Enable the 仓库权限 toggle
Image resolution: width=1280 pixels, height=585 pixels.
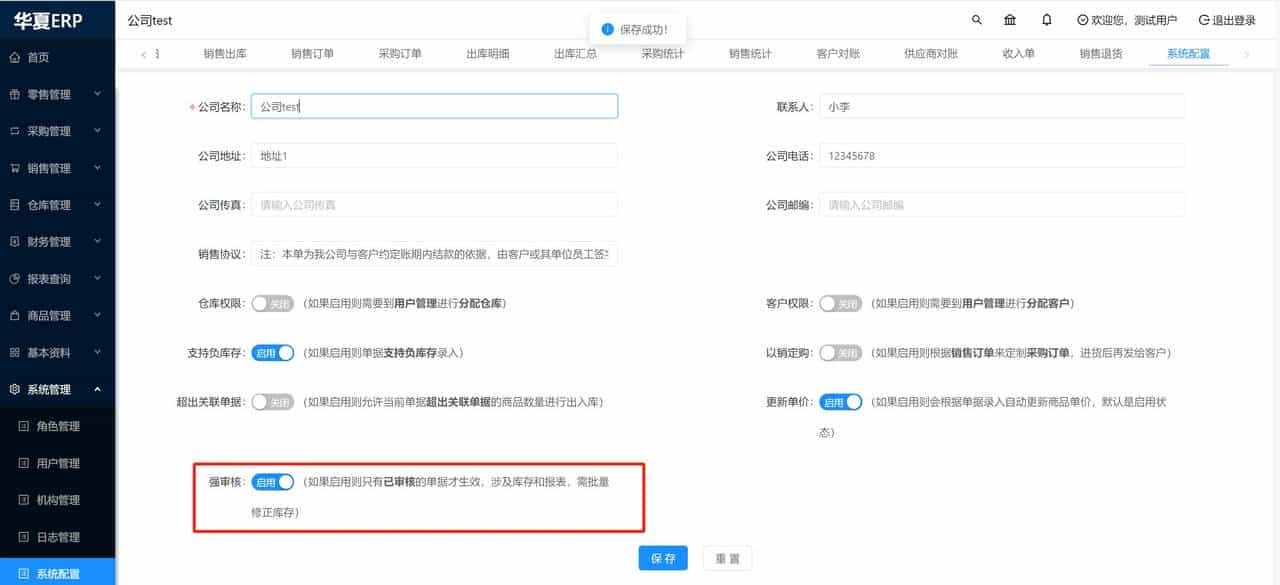point(271,301)
